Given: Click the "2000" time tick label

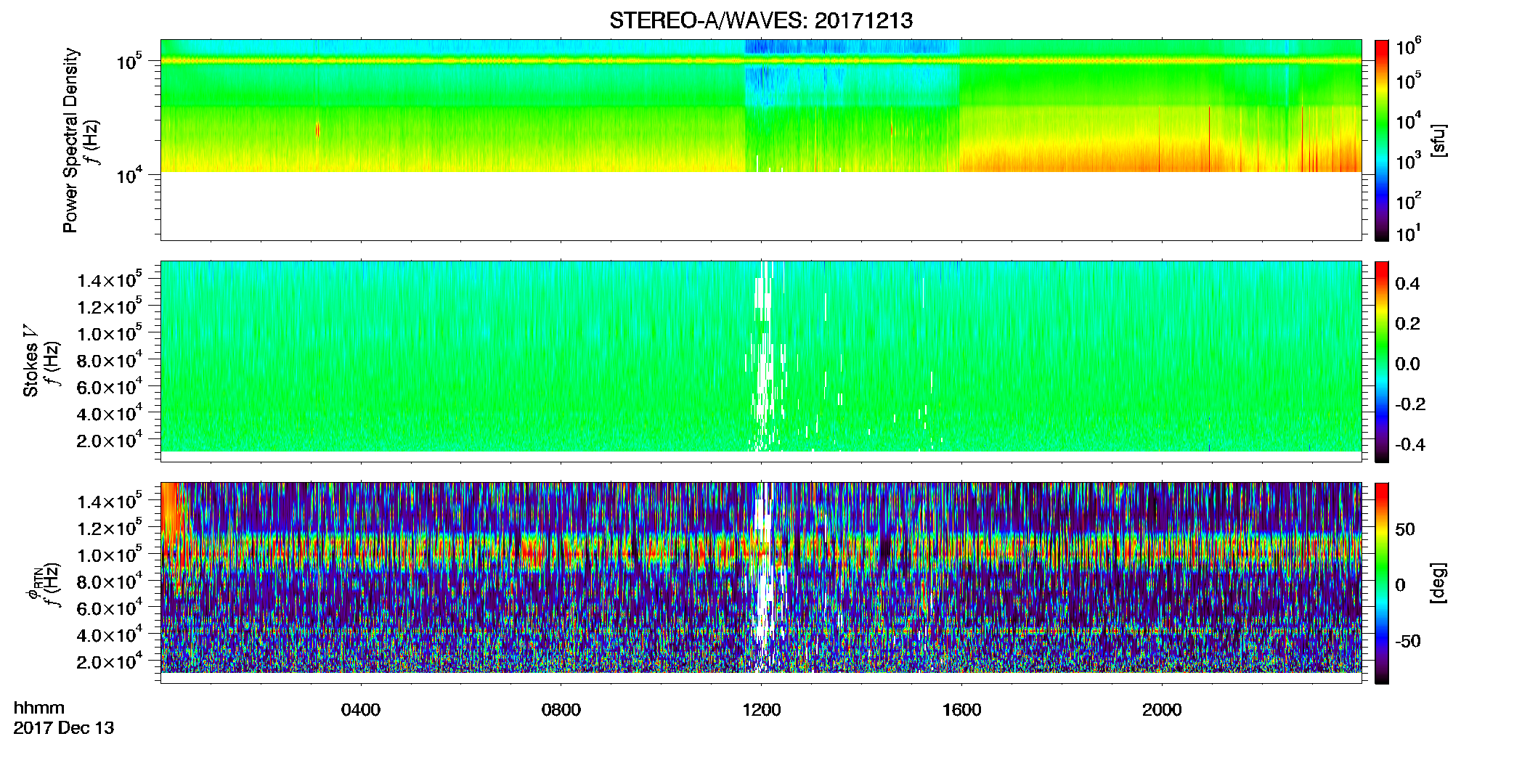Looking at the screenshot, I should (x=1162, y=710).
